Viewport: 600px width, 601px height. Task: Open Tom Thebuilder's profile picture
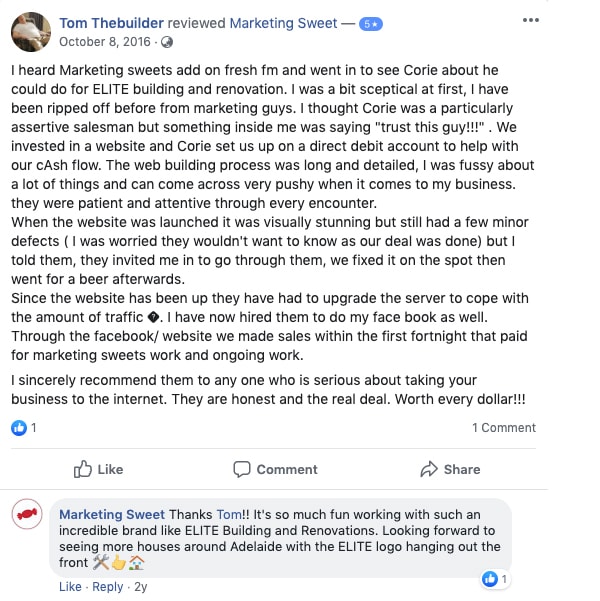[x=31, y=32]
